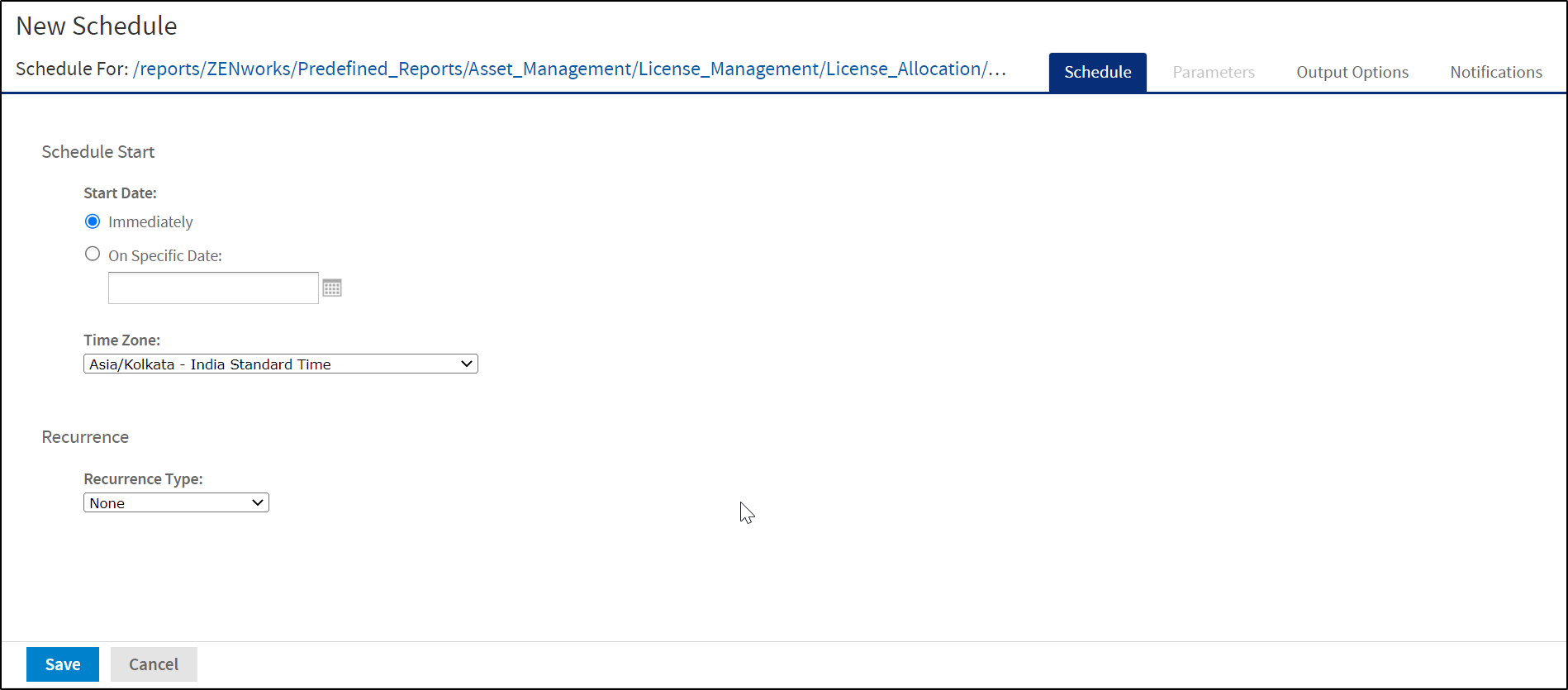Click the Parameters tab
The height and width of the screenshot is (690, 1568).
coord(1213,73)
